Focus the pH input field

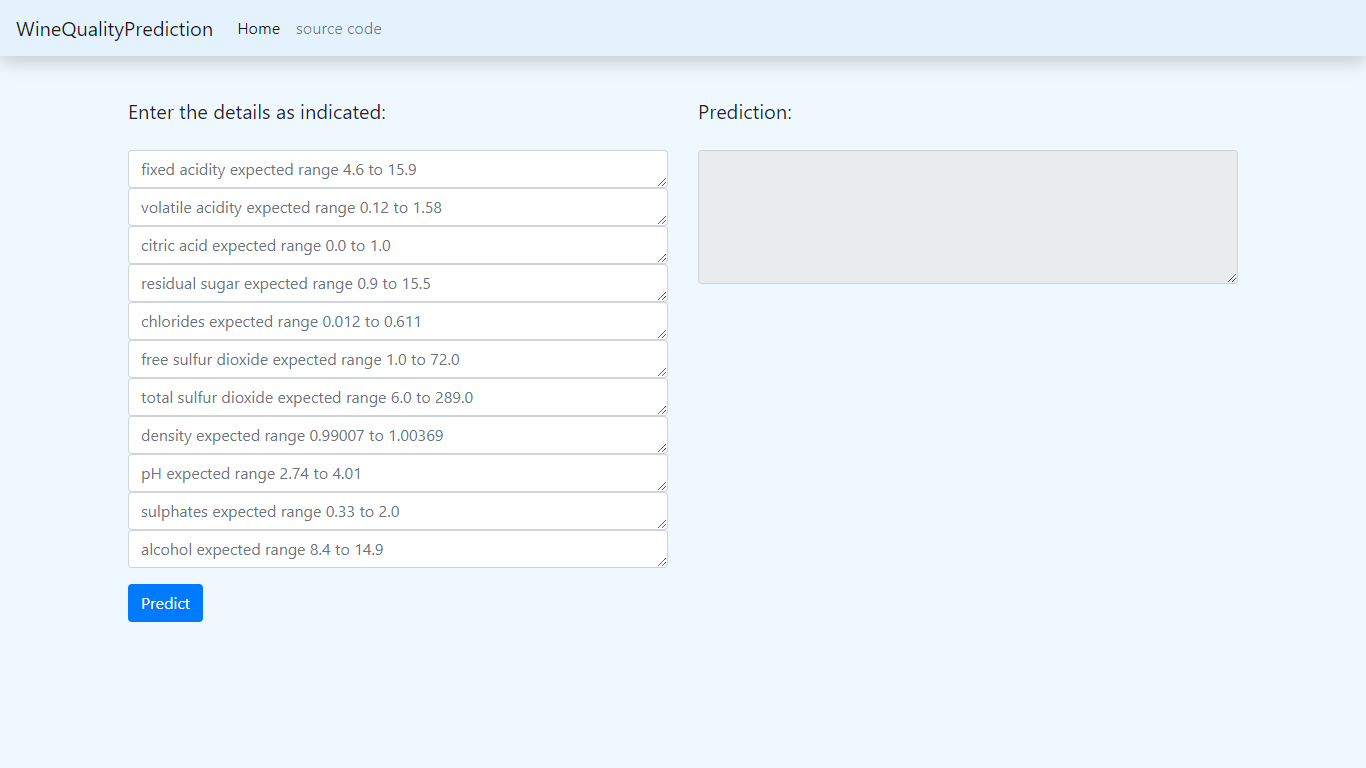pyautogui.click(x=398, y=473)
